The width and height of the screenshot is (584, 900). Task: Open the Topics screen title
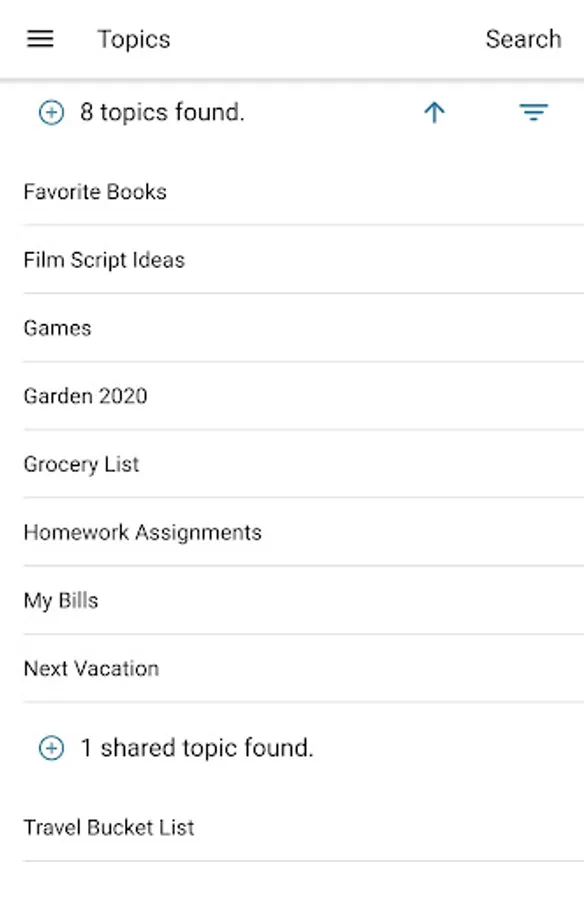click(x=133, y=39)
